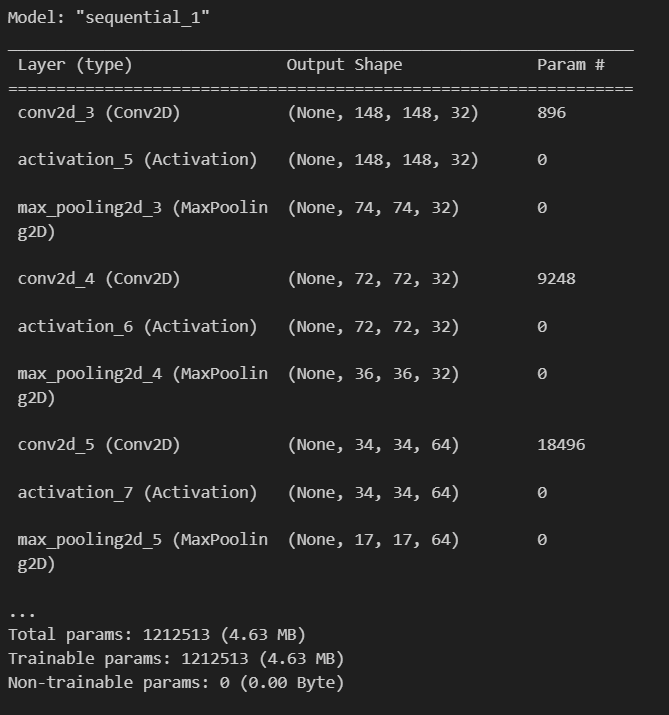Select the conv2d_4 (Conv2D) layer name
669x715 pixels.
(99, 279)
